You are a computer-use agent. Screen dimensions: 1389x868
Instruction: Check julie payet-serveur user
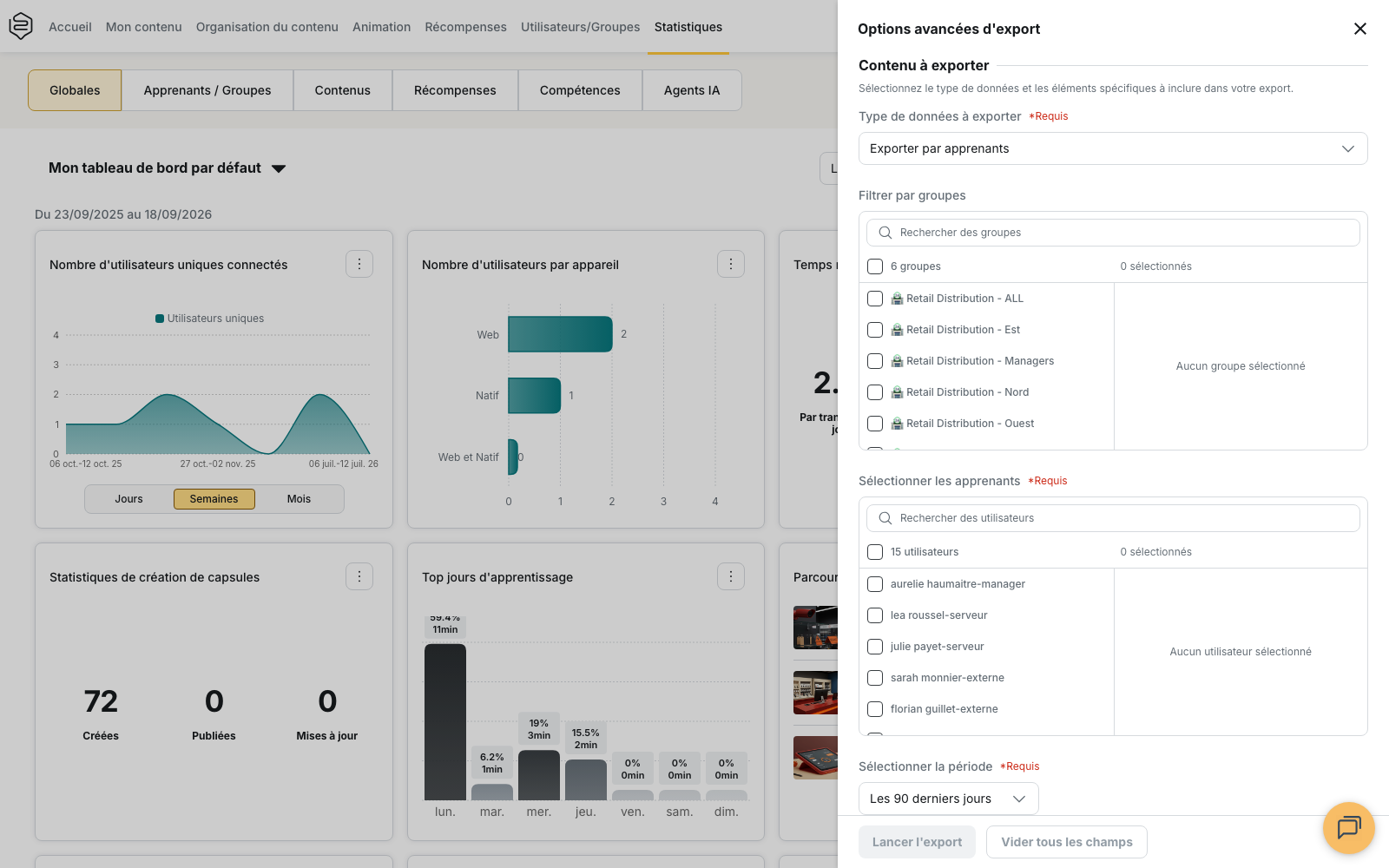point(875,647)
